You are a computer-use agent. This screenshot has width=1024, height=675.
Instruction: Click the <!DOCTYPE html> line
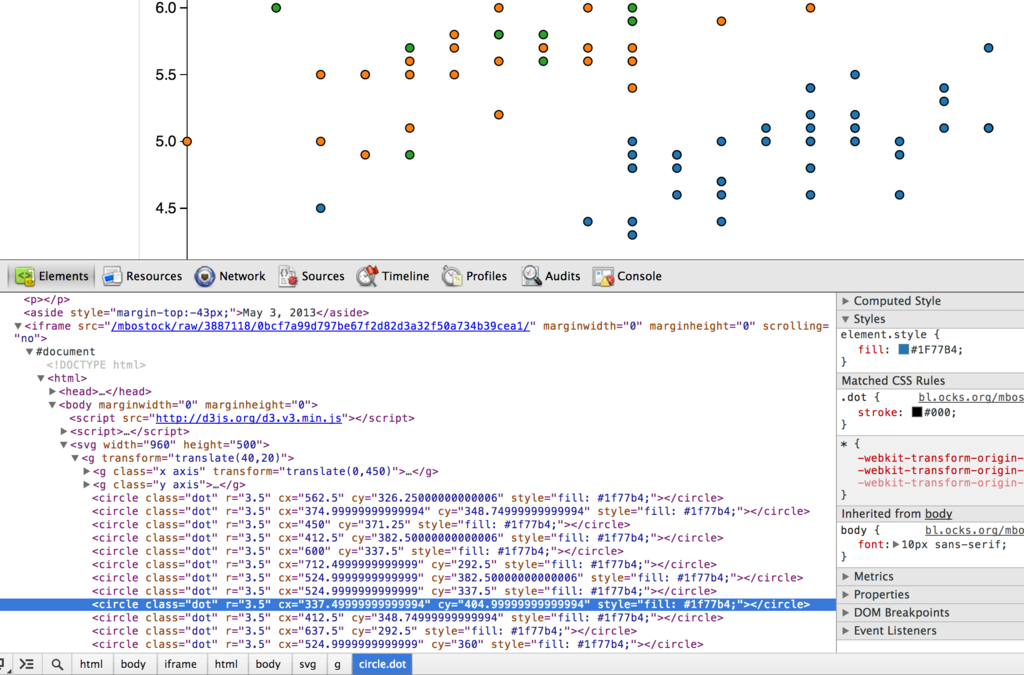click(x=96, y=365)
